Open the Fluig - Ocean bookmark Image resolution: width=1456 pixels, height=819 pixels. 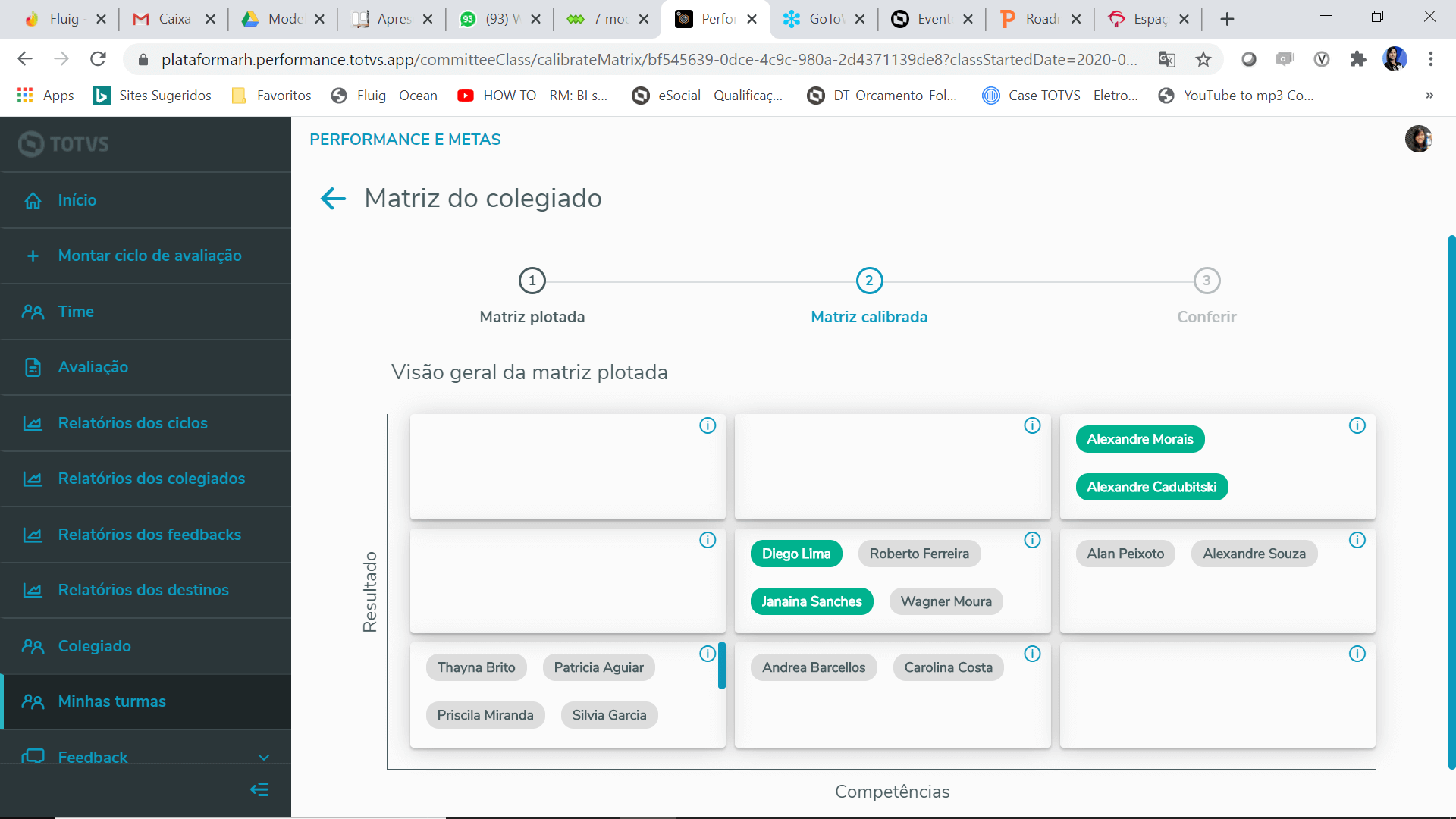(384, 96)
